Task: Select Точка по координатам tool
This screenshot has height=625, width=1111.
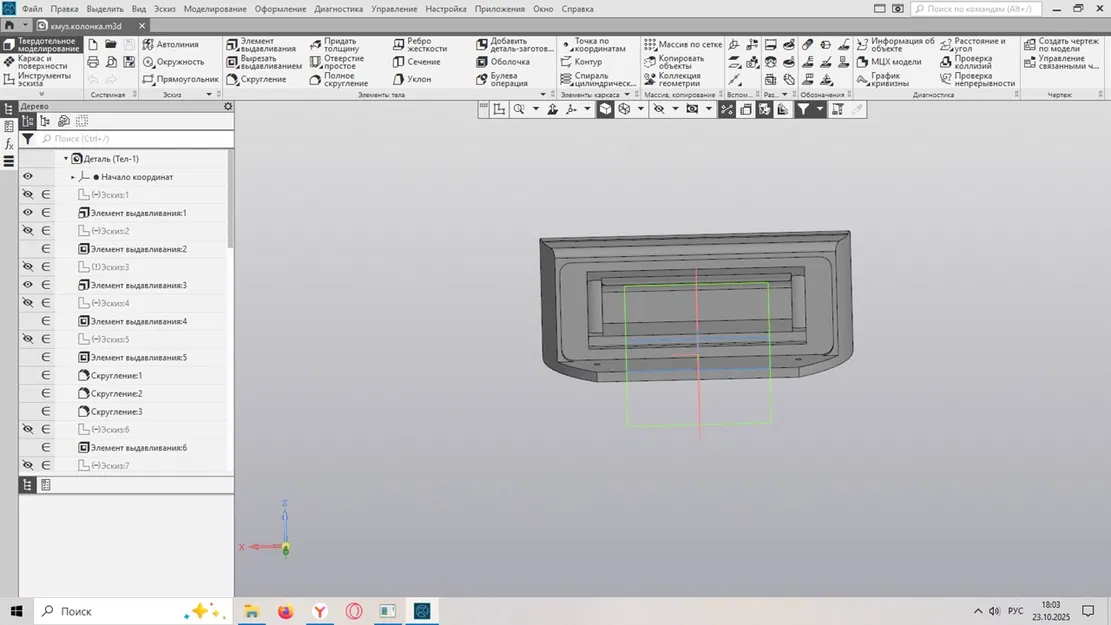Action: click(x=593, y=45)
